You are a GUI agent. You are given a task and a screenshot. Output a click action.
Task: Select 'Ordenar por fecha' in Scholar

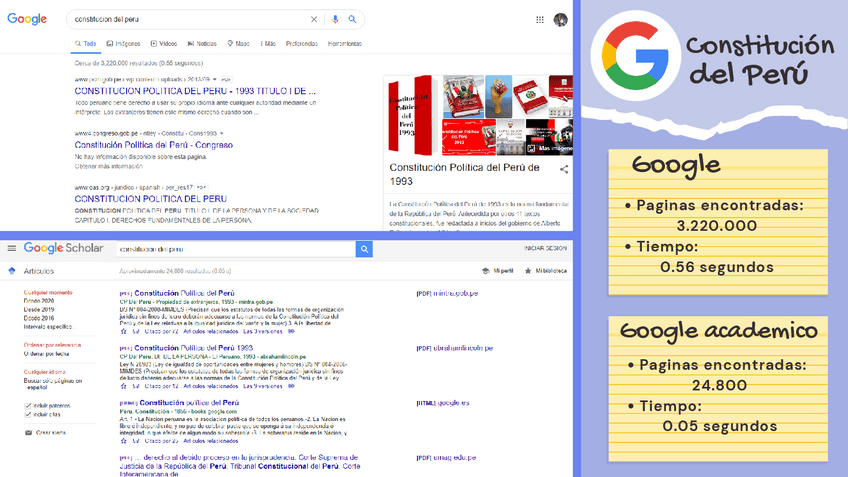(47, 354)
